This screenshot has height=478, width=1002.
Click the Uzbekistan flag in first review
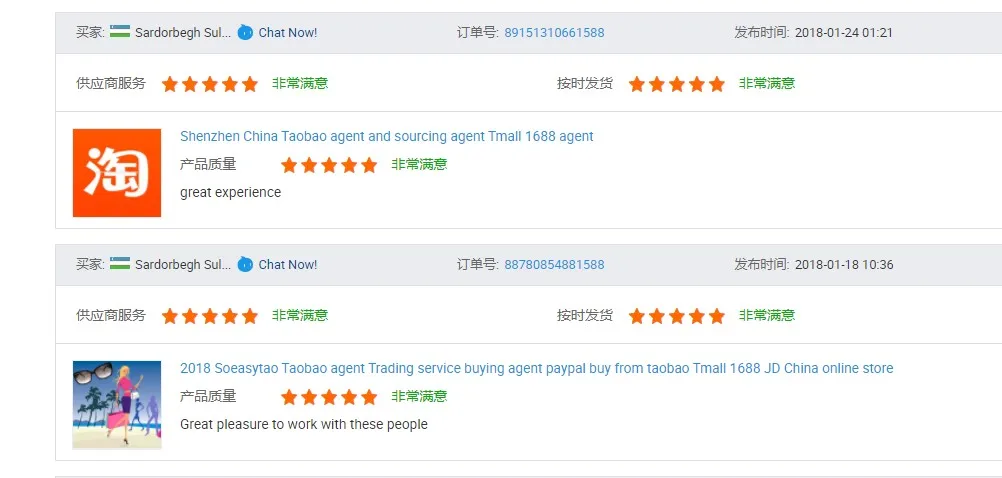coord(120,32)
